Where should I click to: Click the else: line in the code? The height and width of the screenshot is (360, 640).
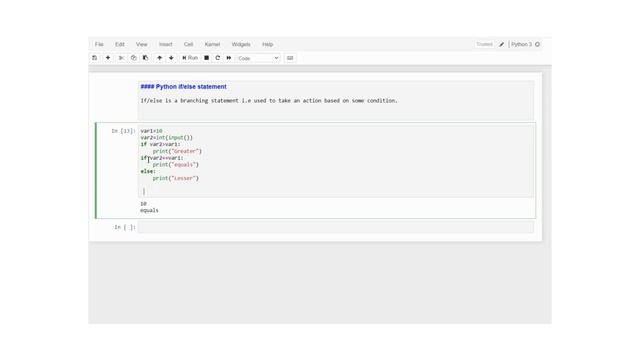(148, 171)
